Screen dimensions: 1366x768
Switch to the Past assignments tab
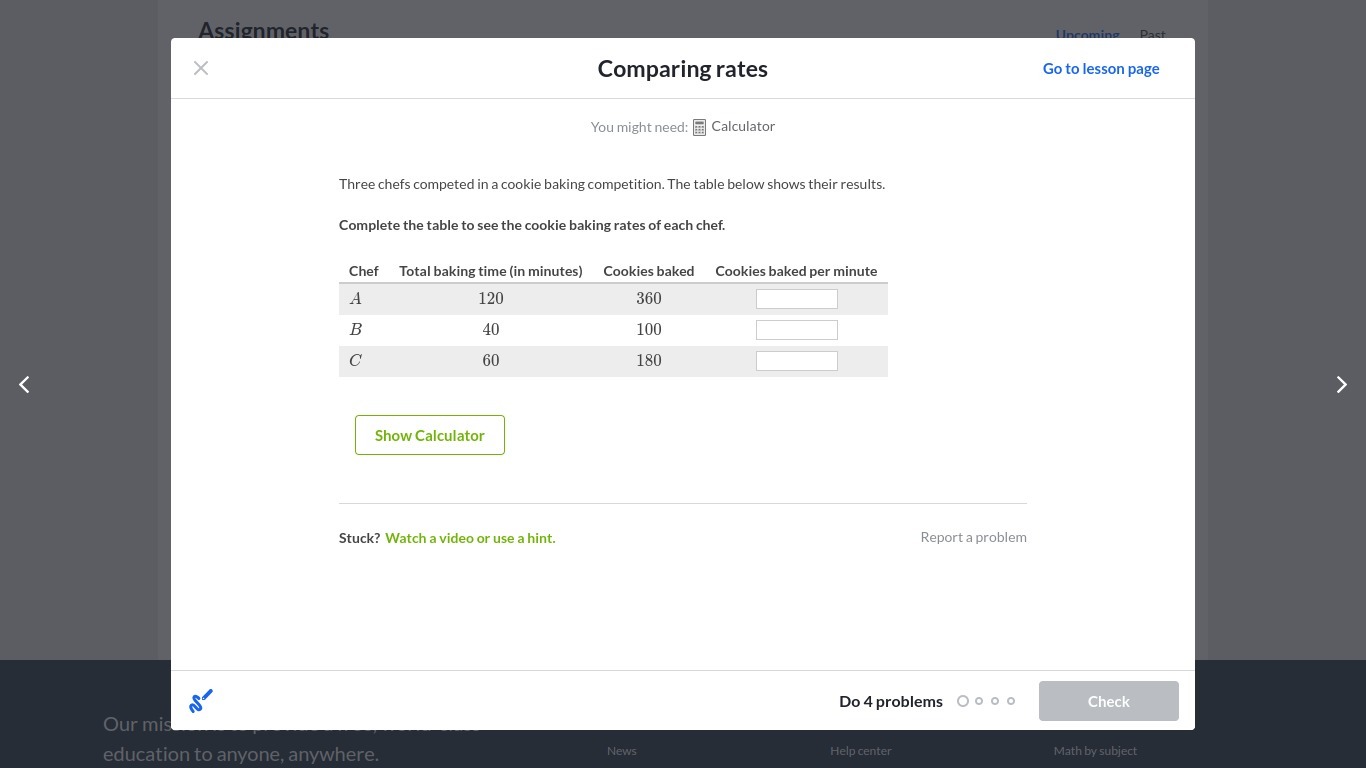(x=1152, y=33)
